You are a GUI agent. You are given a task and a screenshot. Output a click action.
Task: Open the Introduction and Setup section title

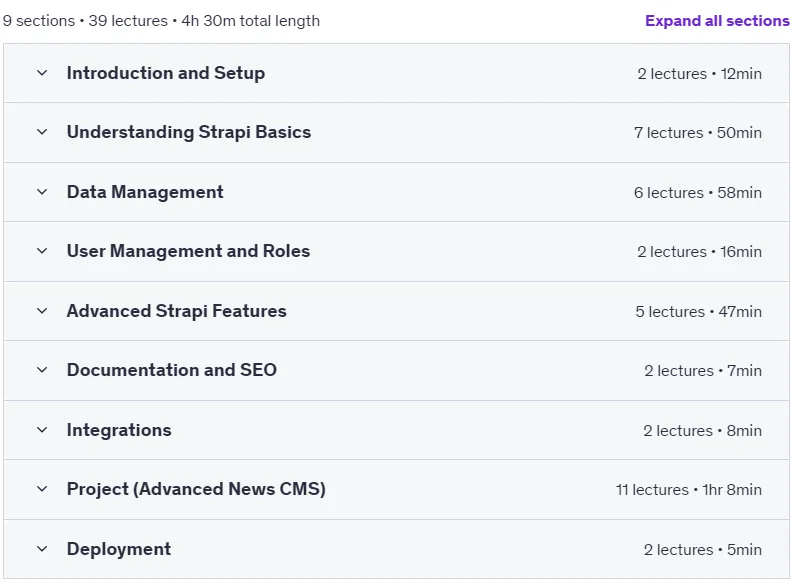166,73
